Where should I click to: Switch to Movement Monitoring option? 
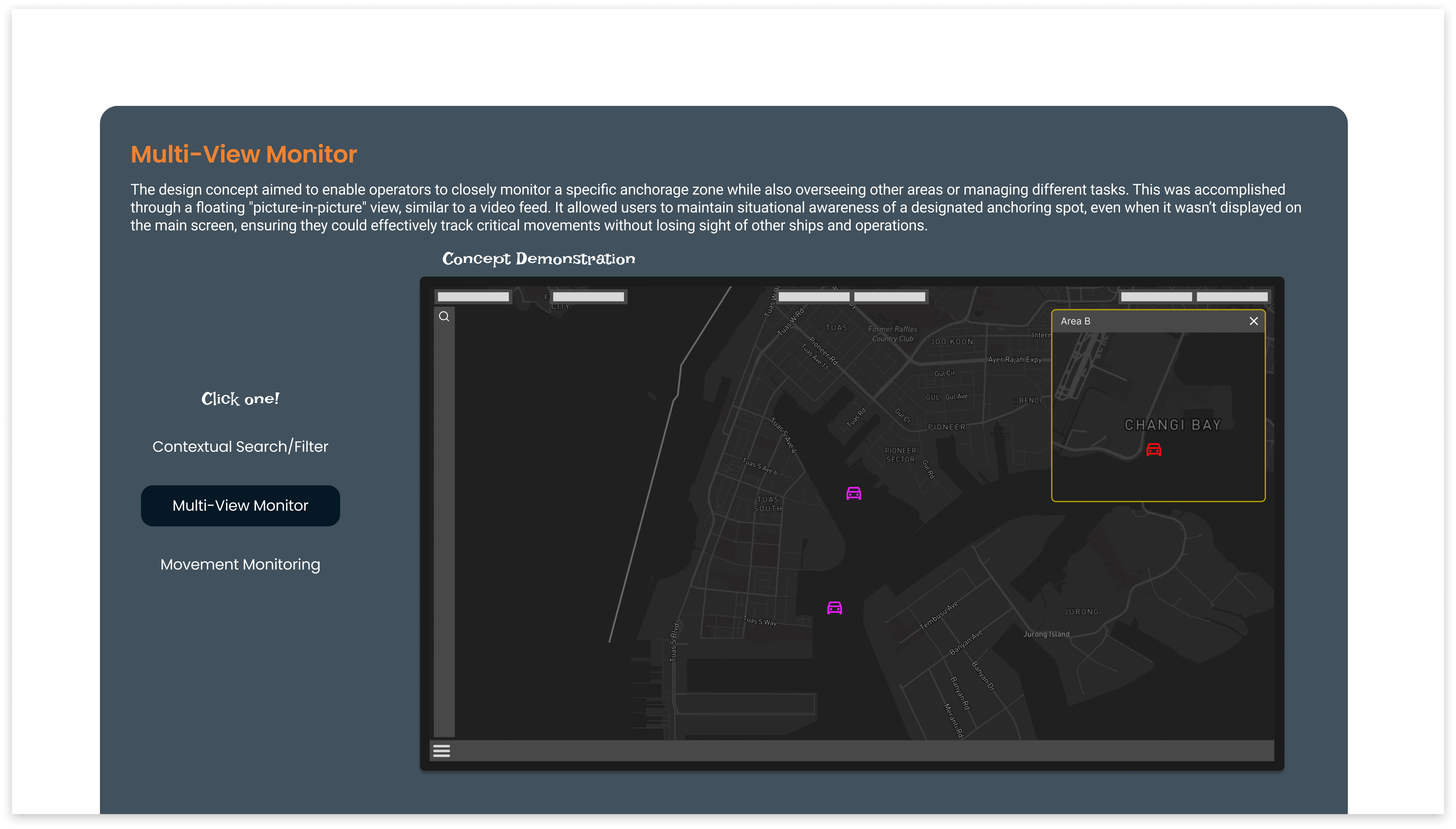pyautogui.click(x=240, y=564)
